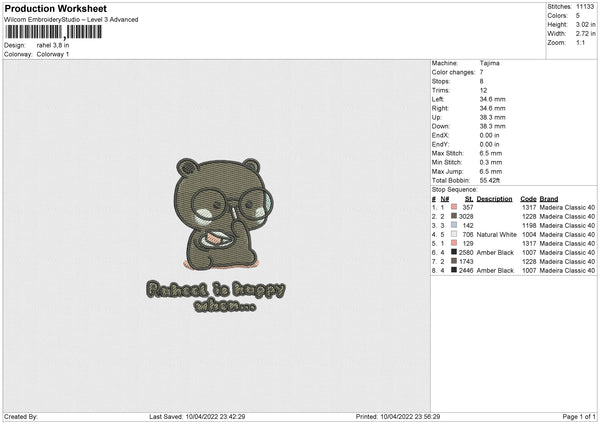
Task: Click the 'Up:' measurement label
Action: [437, 117]
